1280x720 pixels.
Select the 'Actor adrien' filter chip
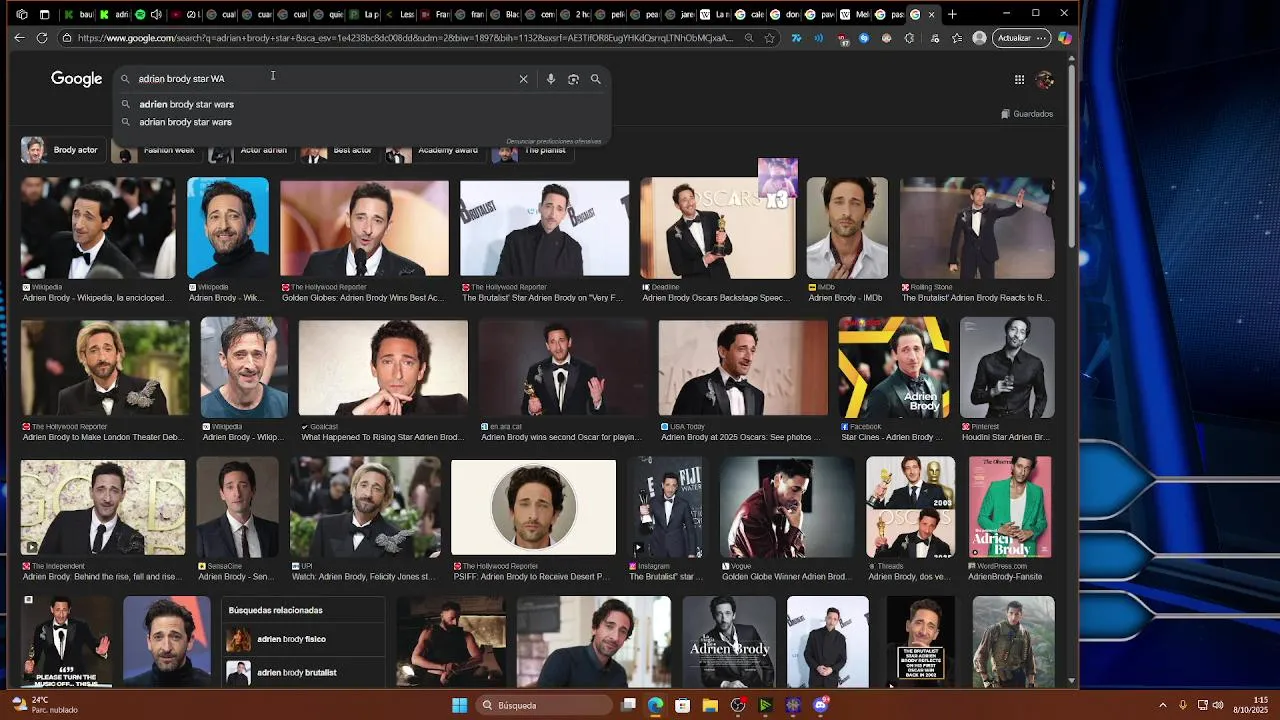click(249, 151)
